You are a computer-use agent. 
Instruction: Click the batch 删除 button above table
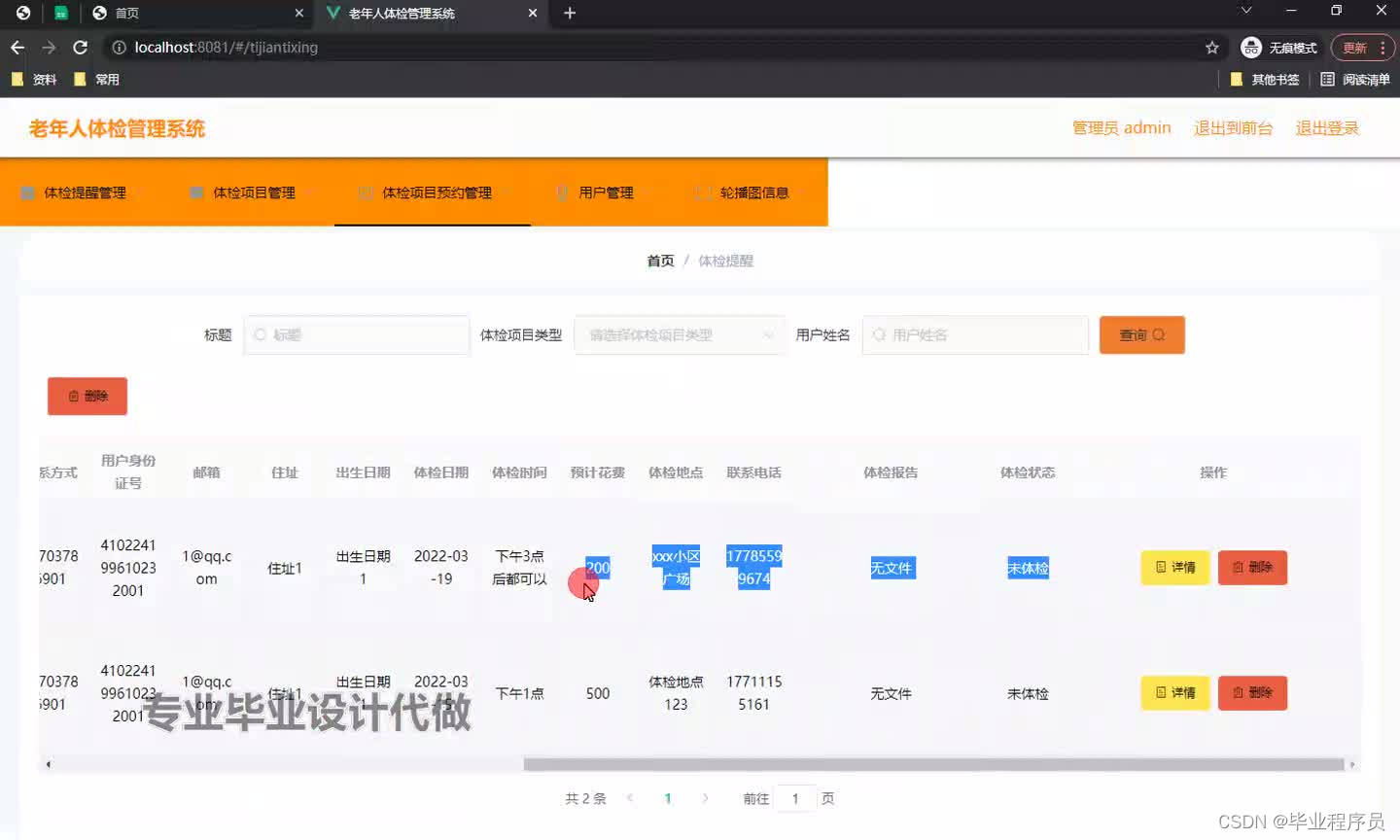[x=87, y=396]
